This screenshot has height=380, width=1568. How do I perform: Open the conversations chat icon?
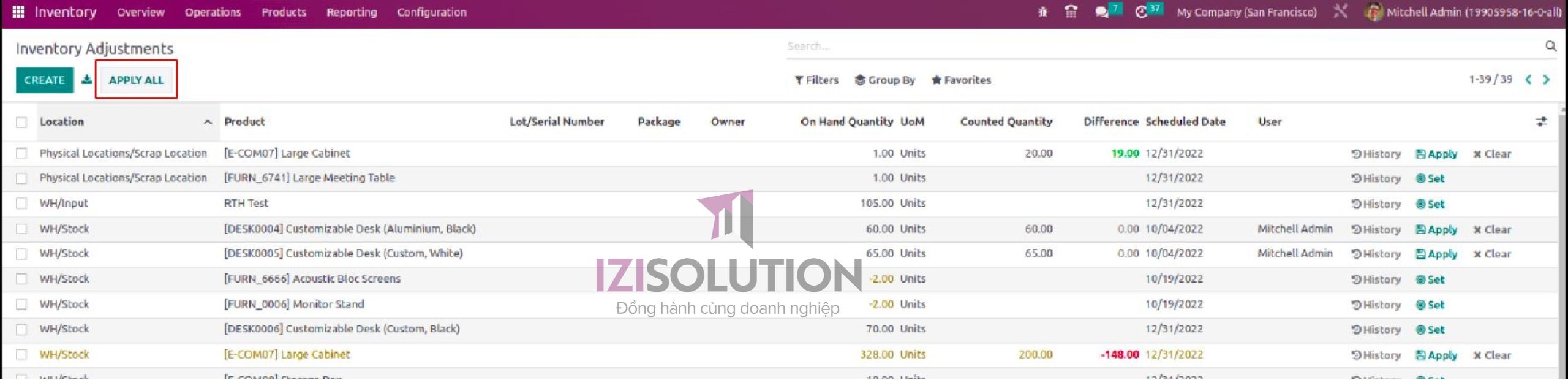point(1101,12)
